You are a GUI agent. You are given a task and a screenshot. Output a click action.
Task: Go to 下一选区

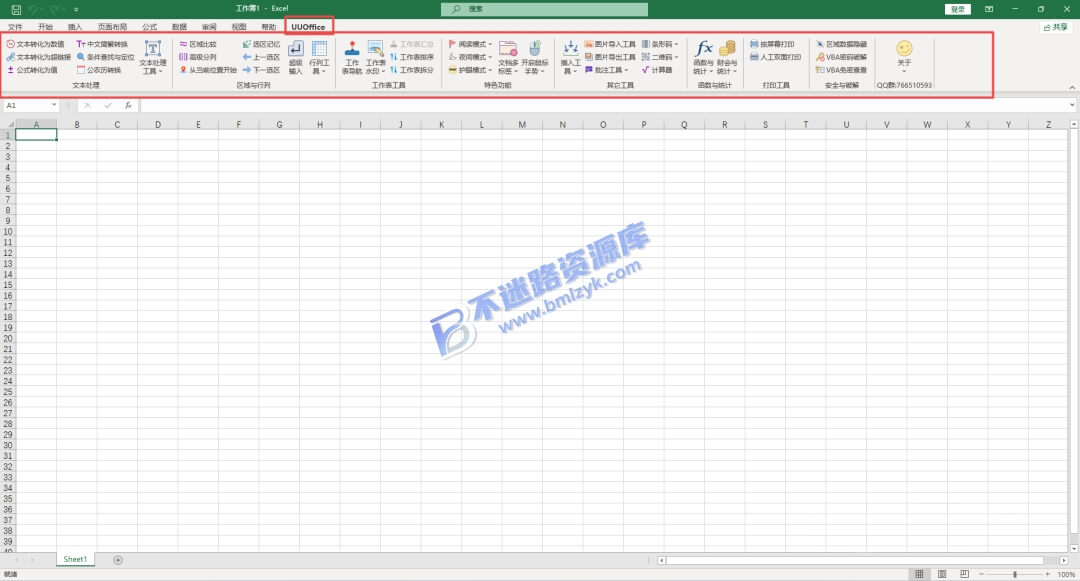[x=261, y=70]
